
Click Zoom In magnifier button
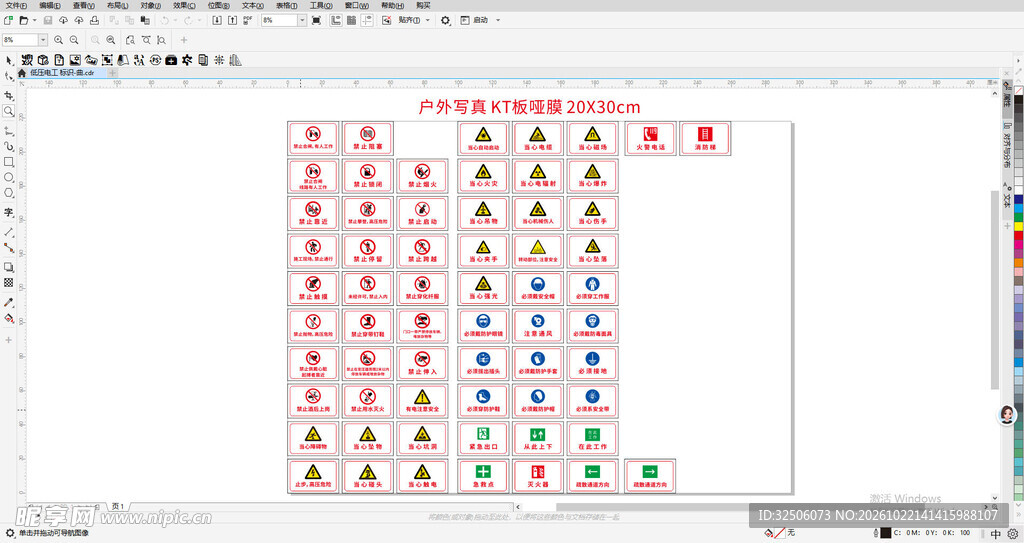(x=58, y=40)
